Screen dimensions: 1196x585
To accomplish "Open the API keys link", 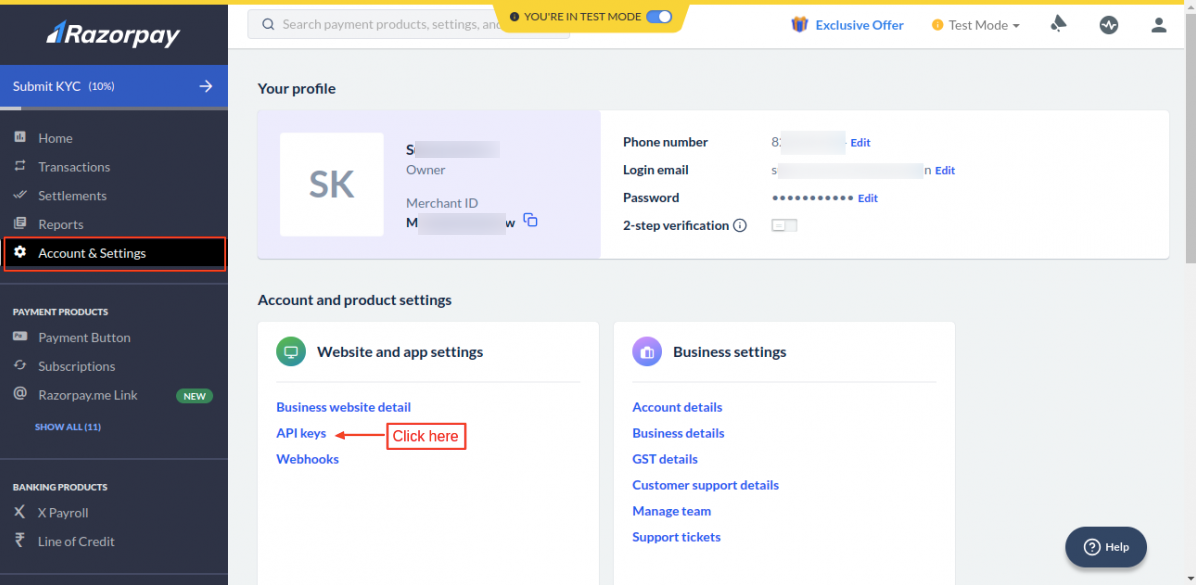I will 301,433.
